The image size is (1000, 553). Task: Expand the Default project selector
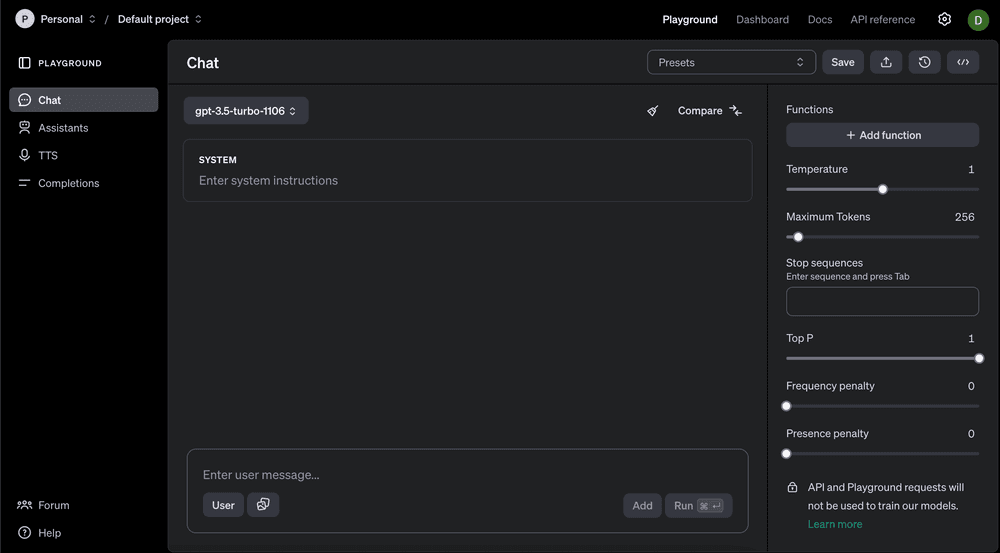(159, 19)
